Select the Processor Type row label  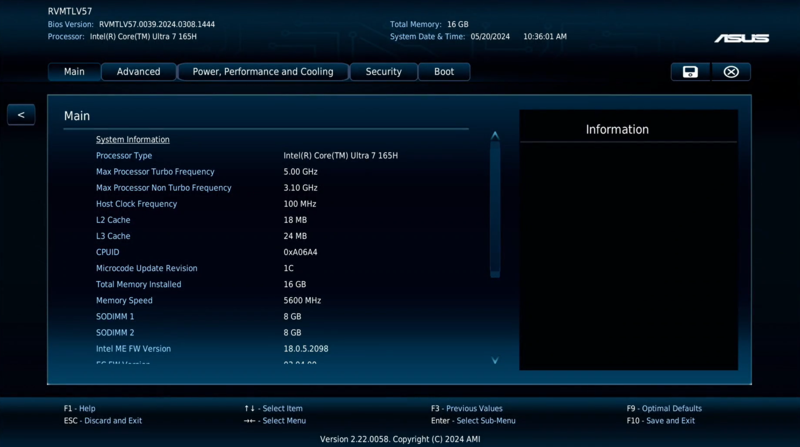click(124, 156)
